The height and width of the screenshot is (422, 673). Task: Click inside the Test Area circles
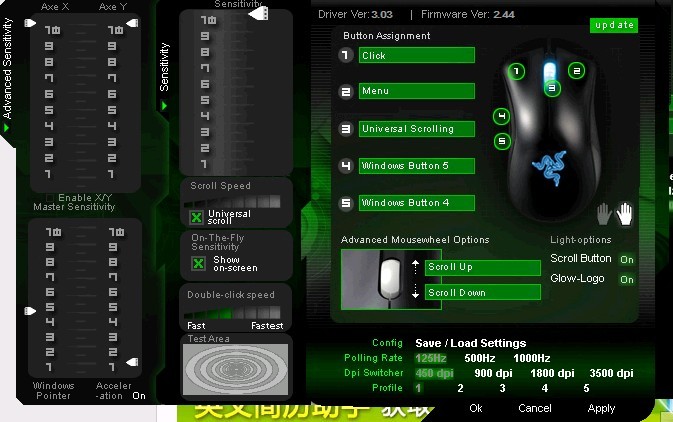point(235,369)
